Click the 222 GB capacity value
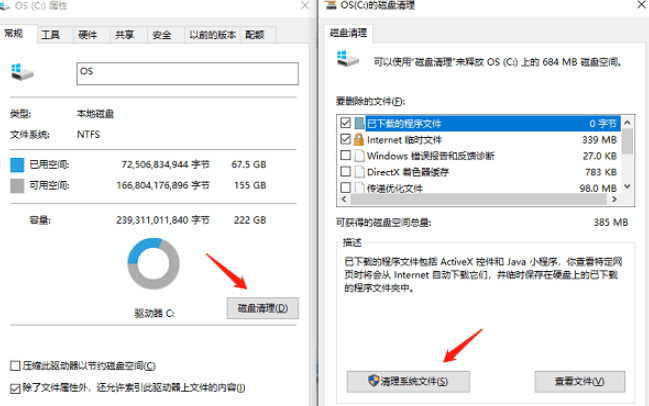This screenshot has width=649, height=406. (250, 220)
